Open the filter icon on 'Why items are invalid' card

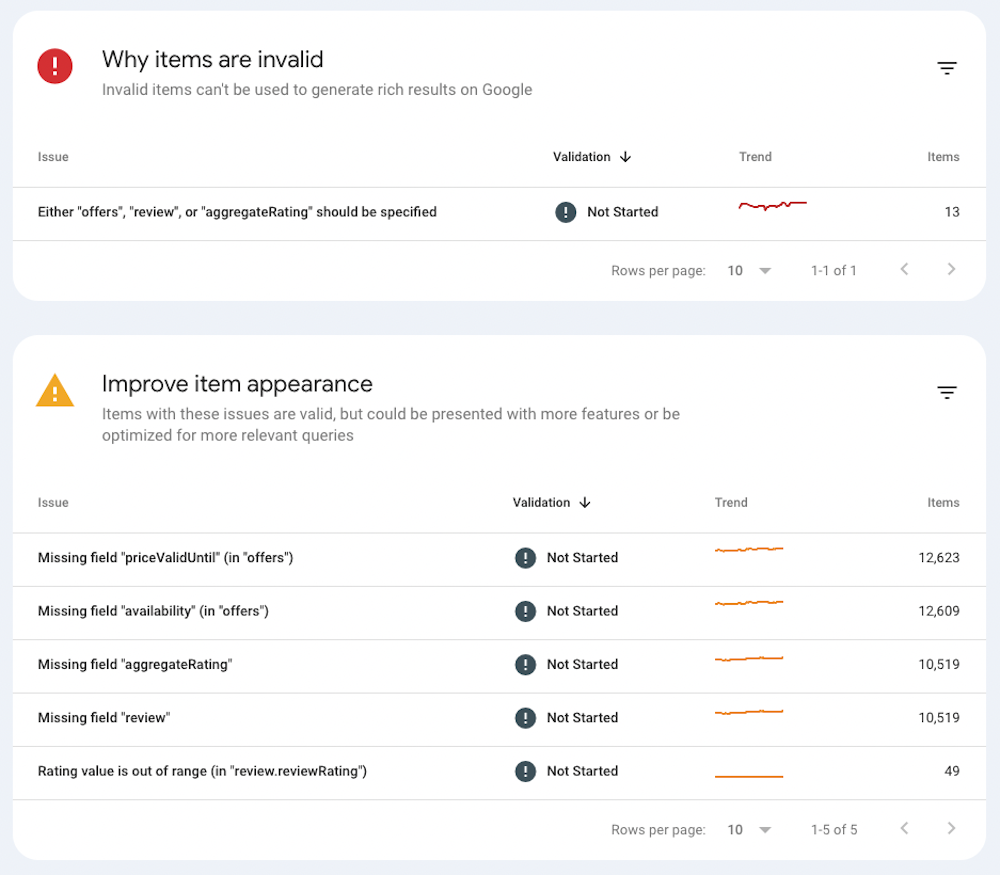click(x=947, y=67)
